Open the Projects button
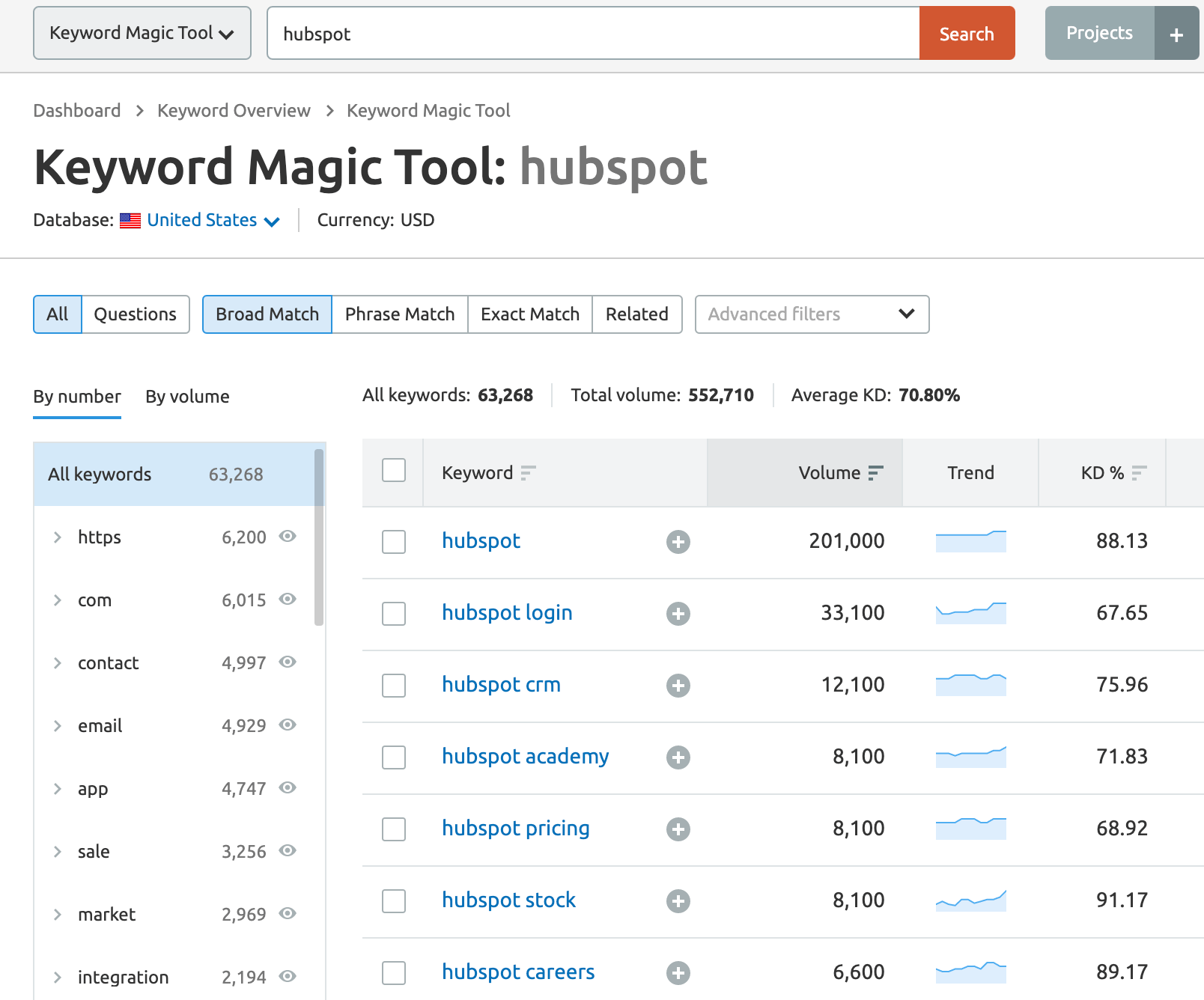Image resolution: width=1204 pixels, height=1000 pixels. [1099, 33]
